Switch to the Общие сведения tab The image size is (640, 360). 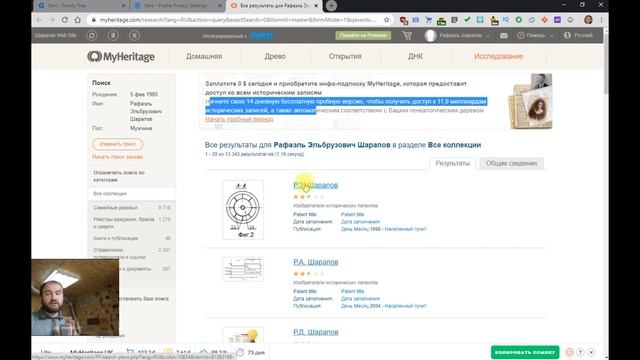pos(511,163)
